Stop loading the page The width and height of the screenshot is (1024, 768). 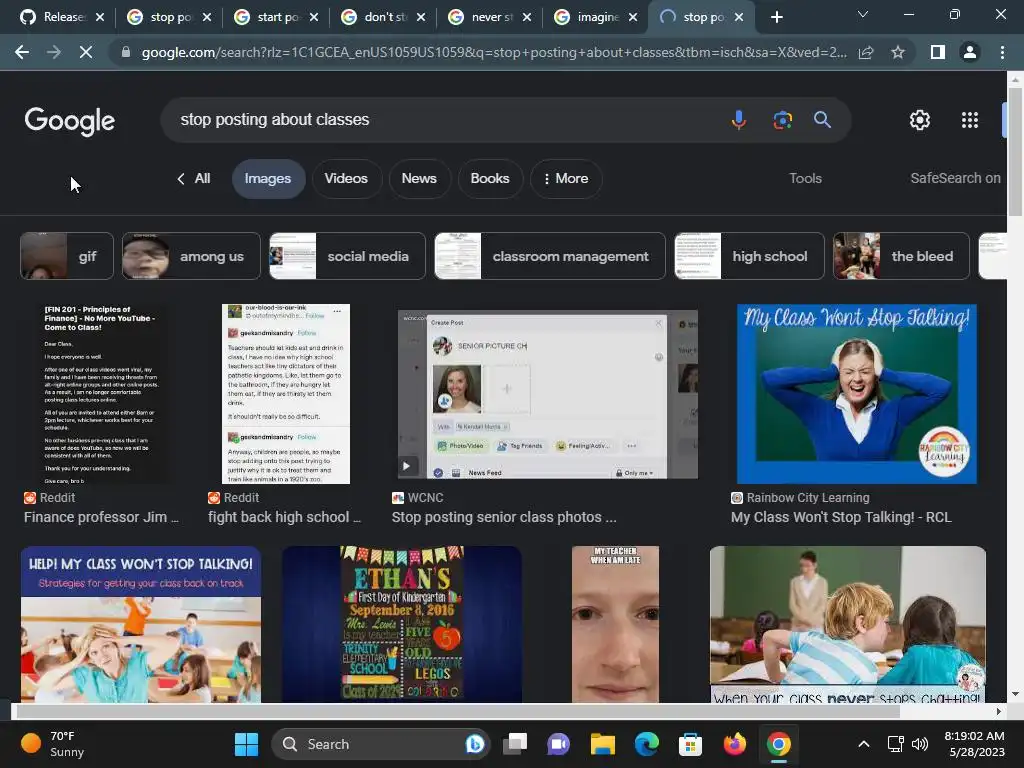pos(86,52)
